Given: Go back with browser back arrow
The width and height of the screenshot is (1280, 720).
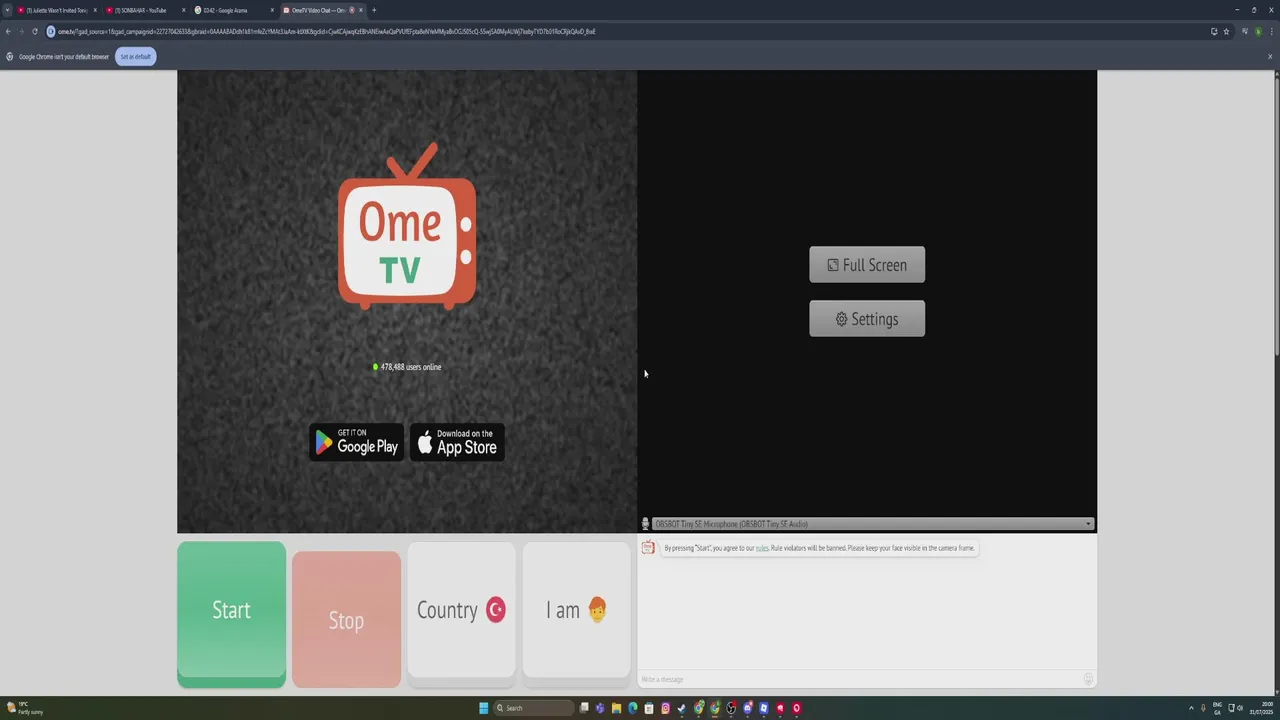Looking at the screenshot, I should click(8, 31).
